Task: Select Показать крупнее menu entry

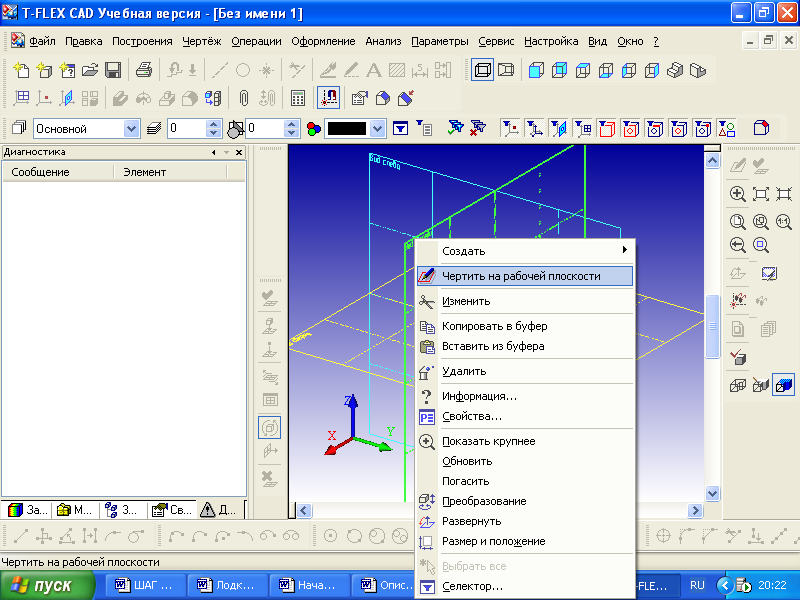Action: (x=525, y=441)
